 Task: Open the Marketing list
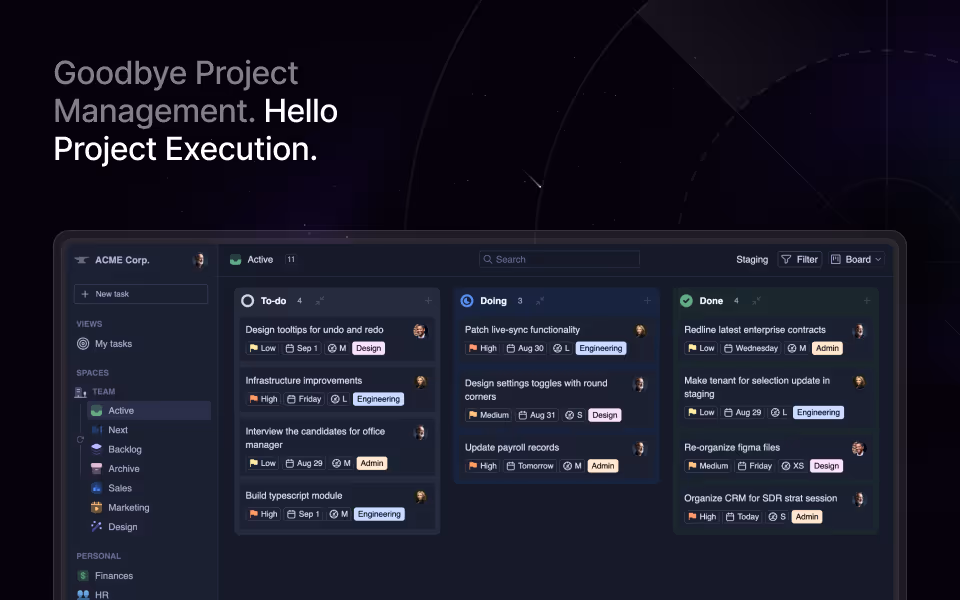[x=120, y=507]
